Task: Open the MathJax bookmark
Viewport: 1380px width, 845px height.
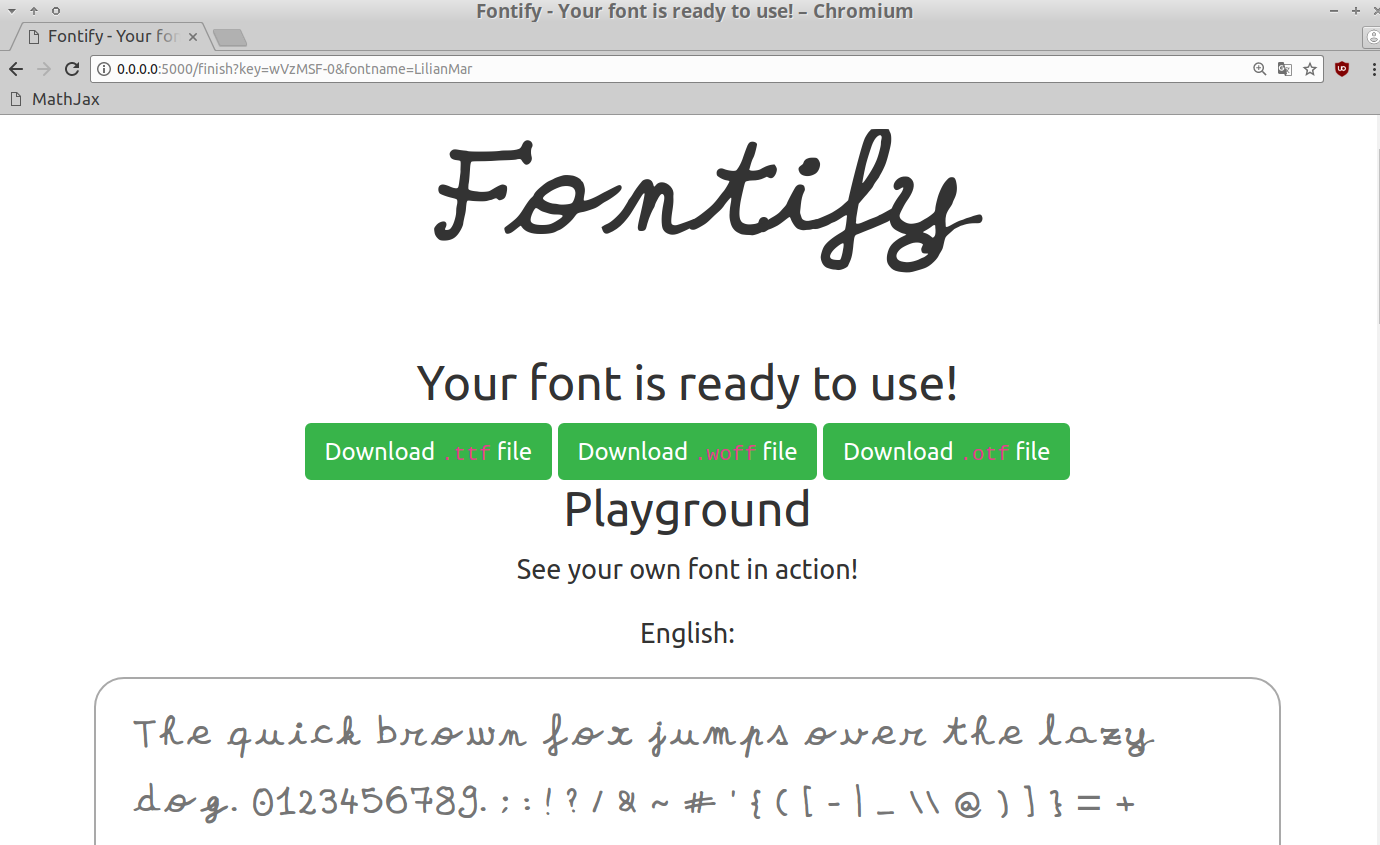Action: 55,99
